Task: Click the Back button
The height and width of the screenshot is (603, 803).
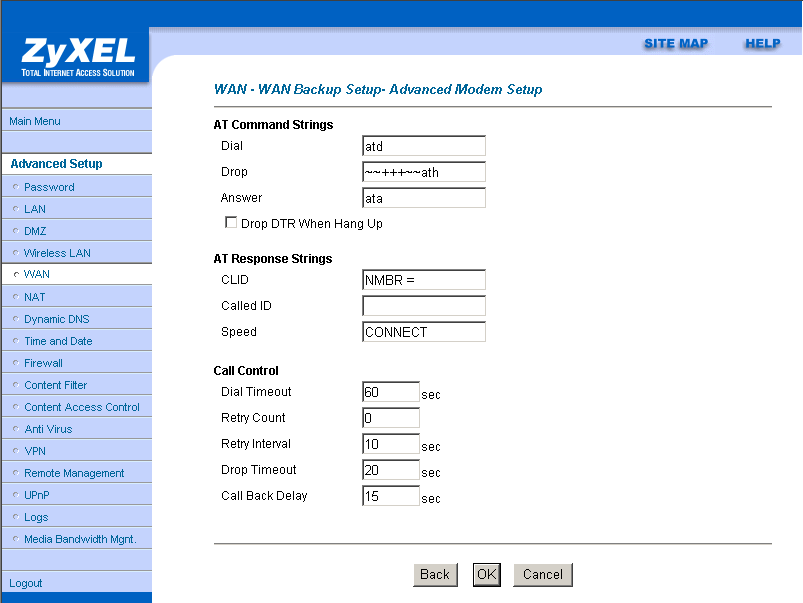Action: pyautogui.click(x=435, y=575)
